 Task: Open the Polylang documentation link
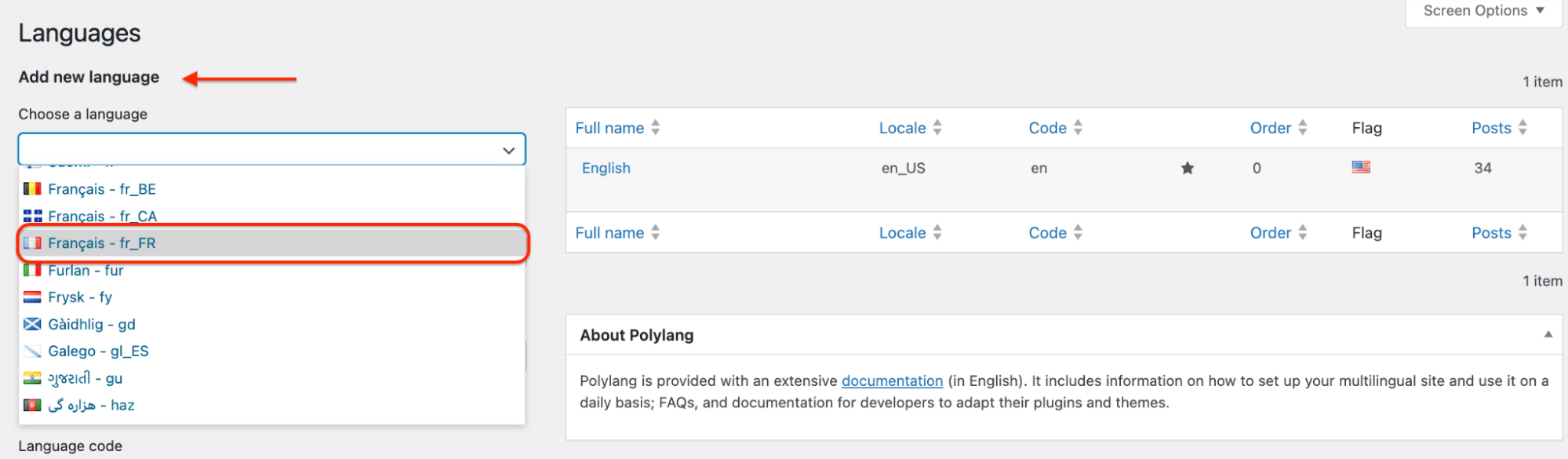pyautogui.click(x=892, y=381)
